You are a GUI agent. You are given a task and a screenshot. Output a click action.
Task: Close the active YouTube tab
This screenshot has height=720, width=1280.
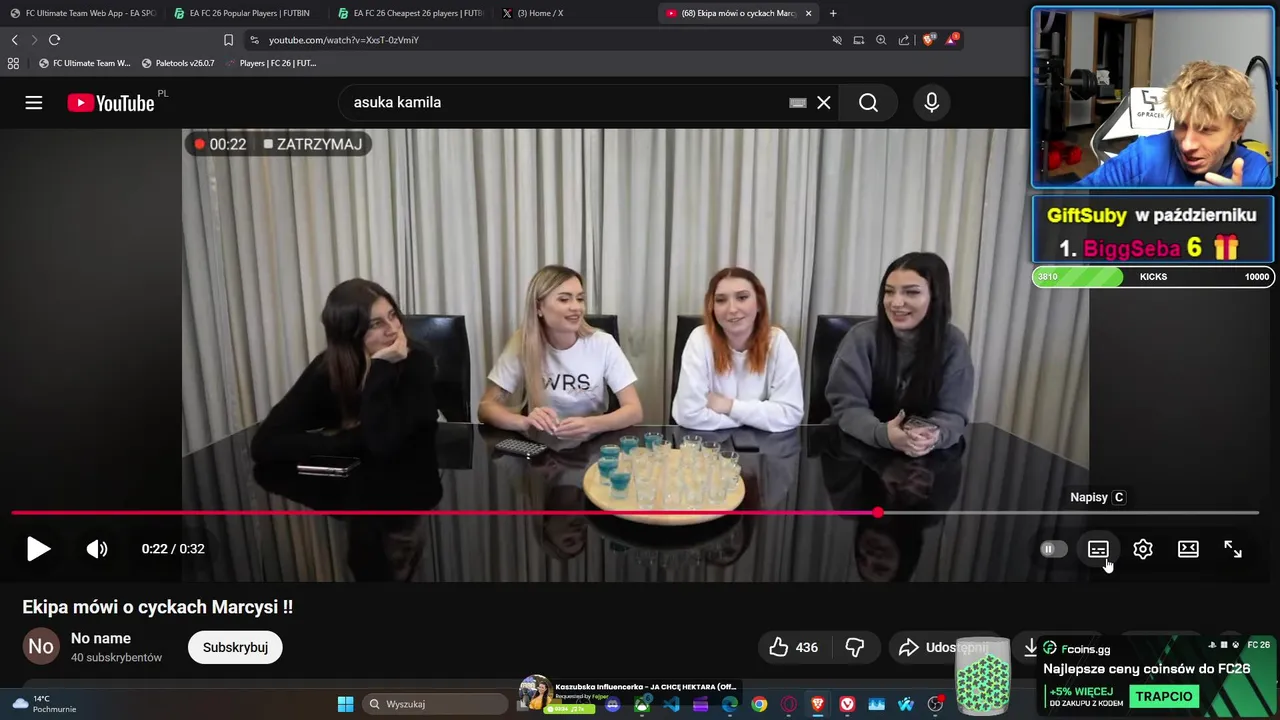(x=808, y=13)
